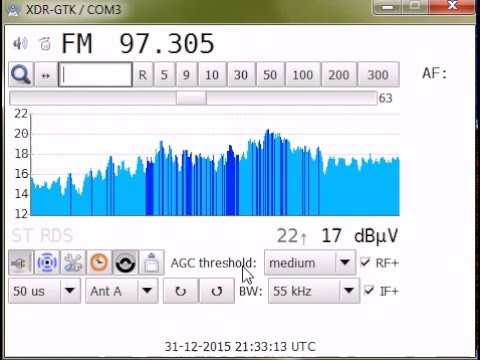Viewport: 480px width, 360px height.
Task: Toggle the black circular swirl icon
Action: [x=125, y=263]
